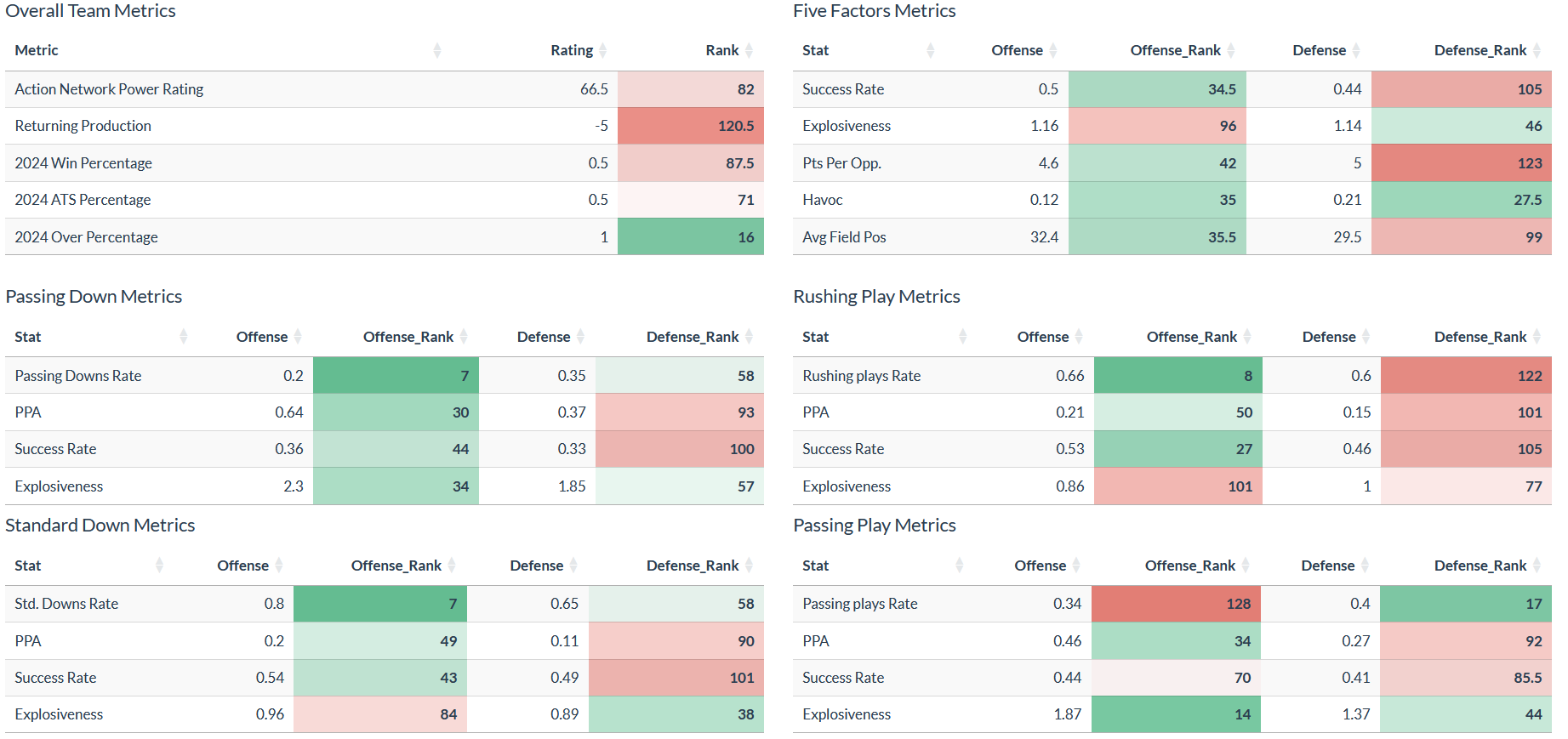Select Action Network Power Rating row
This screenshot has width=1568, height=739.
(109, 89)
